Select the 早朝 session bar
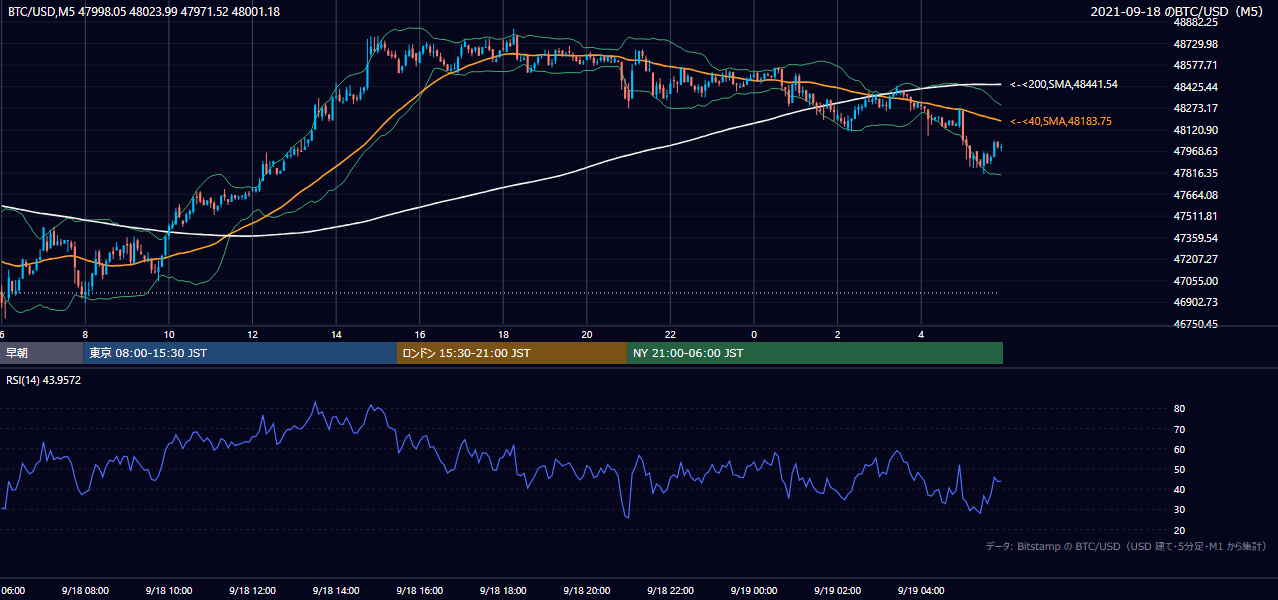Screen dimensions: 1278x600 tap(41, 353)
